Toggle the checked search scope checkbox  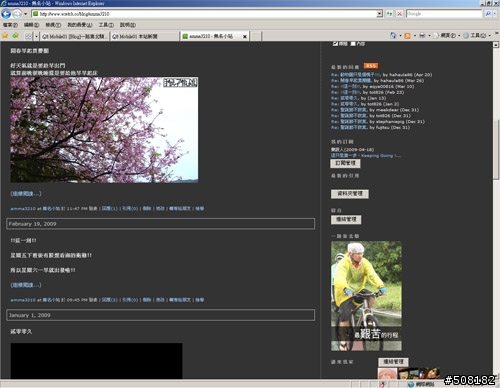335,44
